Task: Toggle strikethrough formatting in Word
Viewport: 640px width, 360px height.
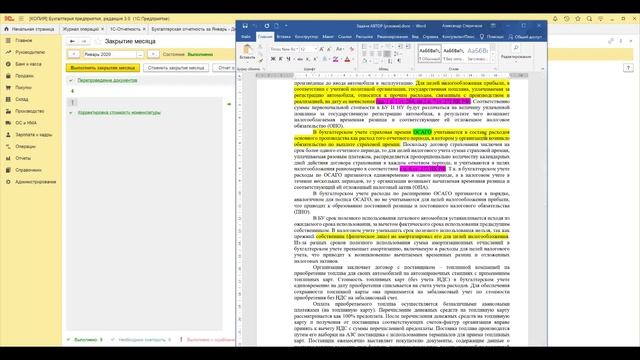Action: (x=300, y=60)
